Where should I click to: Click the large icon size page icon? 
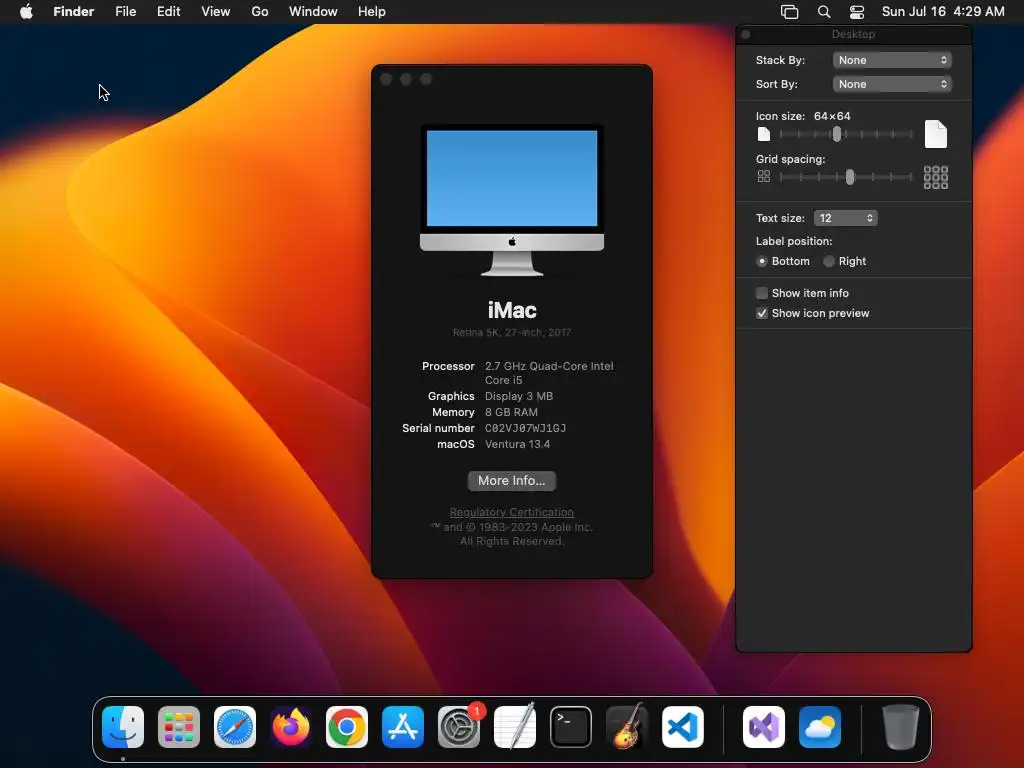click(x=936, y=134)
